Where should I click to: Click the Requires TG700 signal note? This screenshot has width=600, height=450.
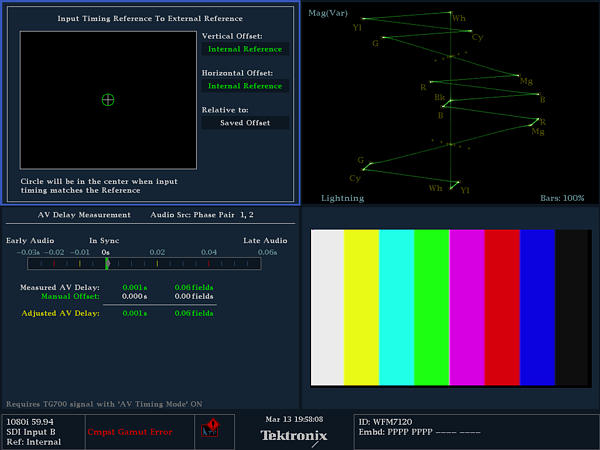point(104,404)
